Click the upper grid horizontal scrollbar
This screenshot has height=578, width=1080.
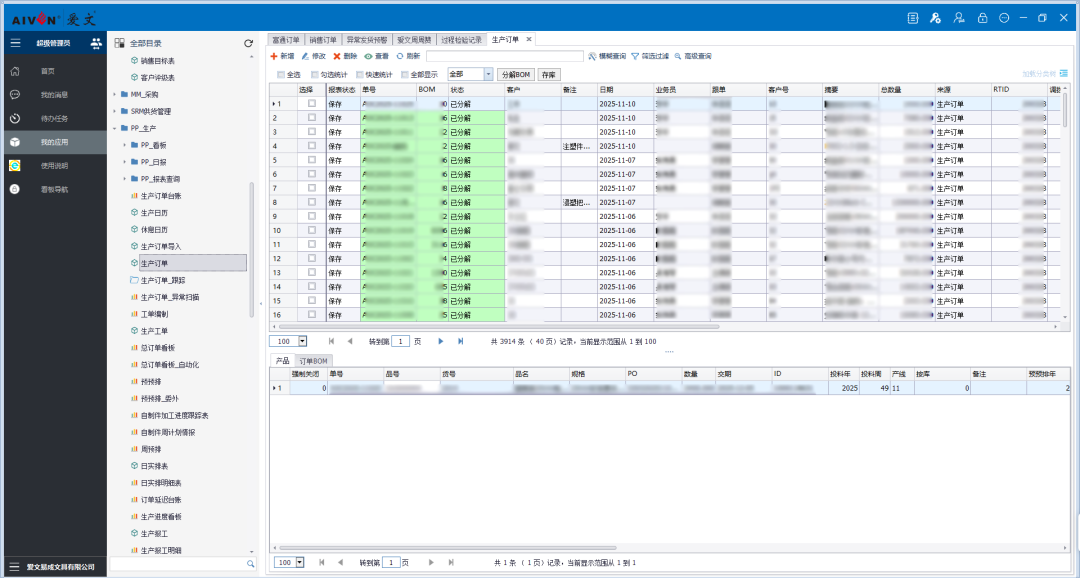click(x=499, y=327)
